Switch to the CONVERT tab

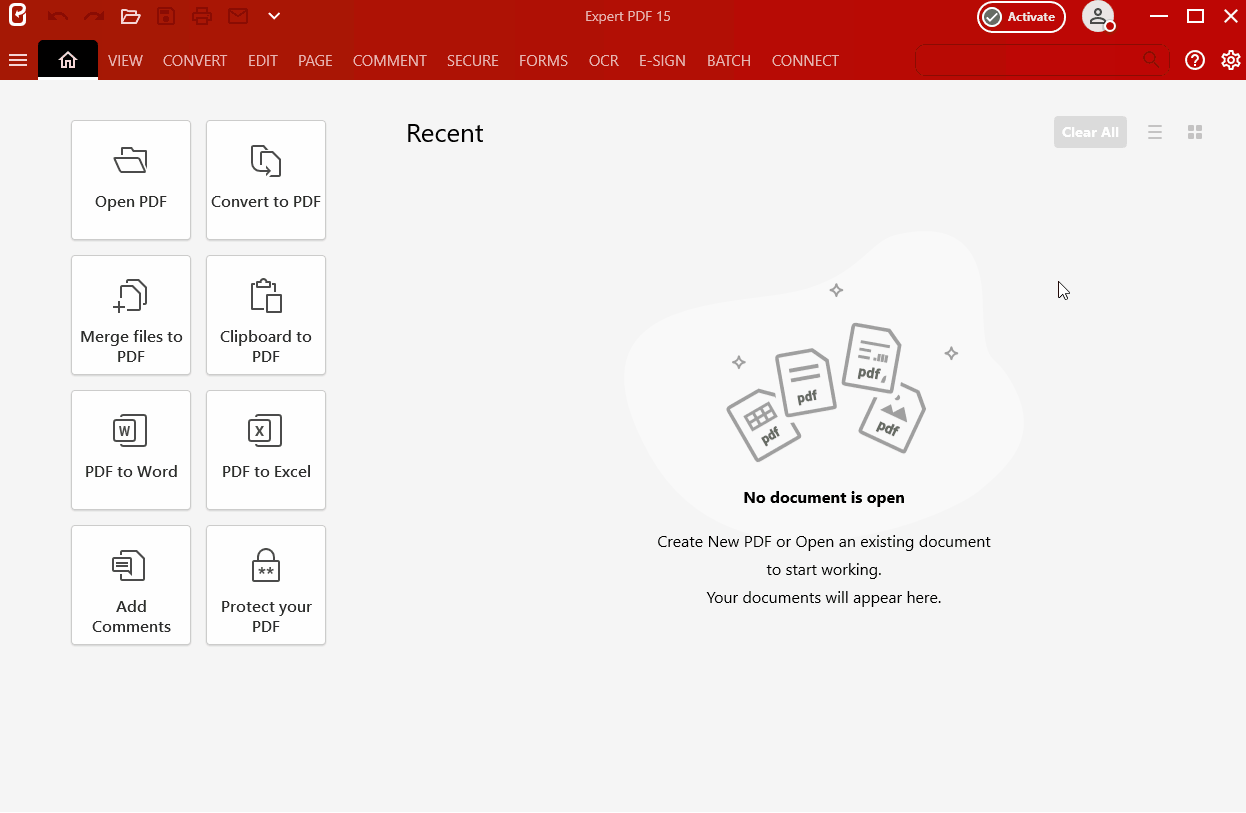click(x=195, y=61)
